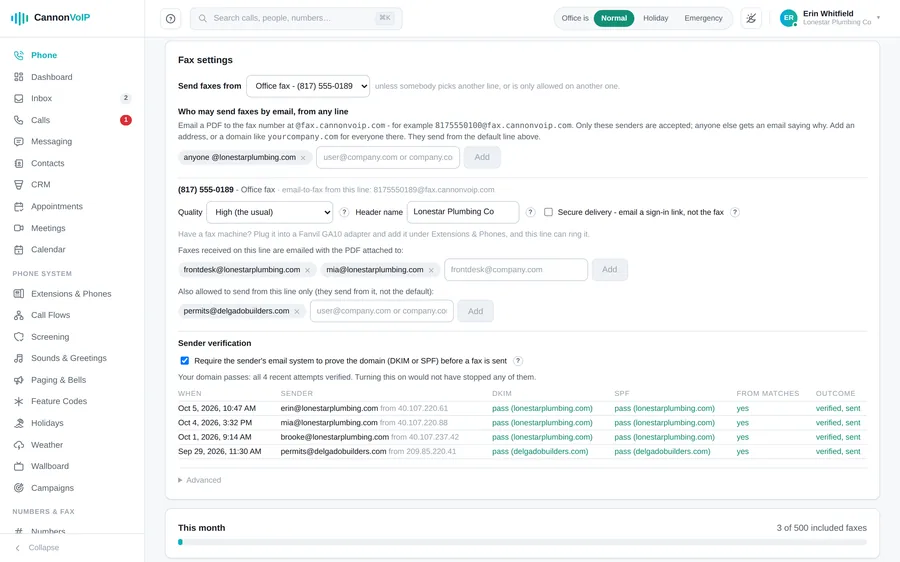Open the Send faxes from dropdown
This screenshot has height=562, width=900.
coord(308,86)
